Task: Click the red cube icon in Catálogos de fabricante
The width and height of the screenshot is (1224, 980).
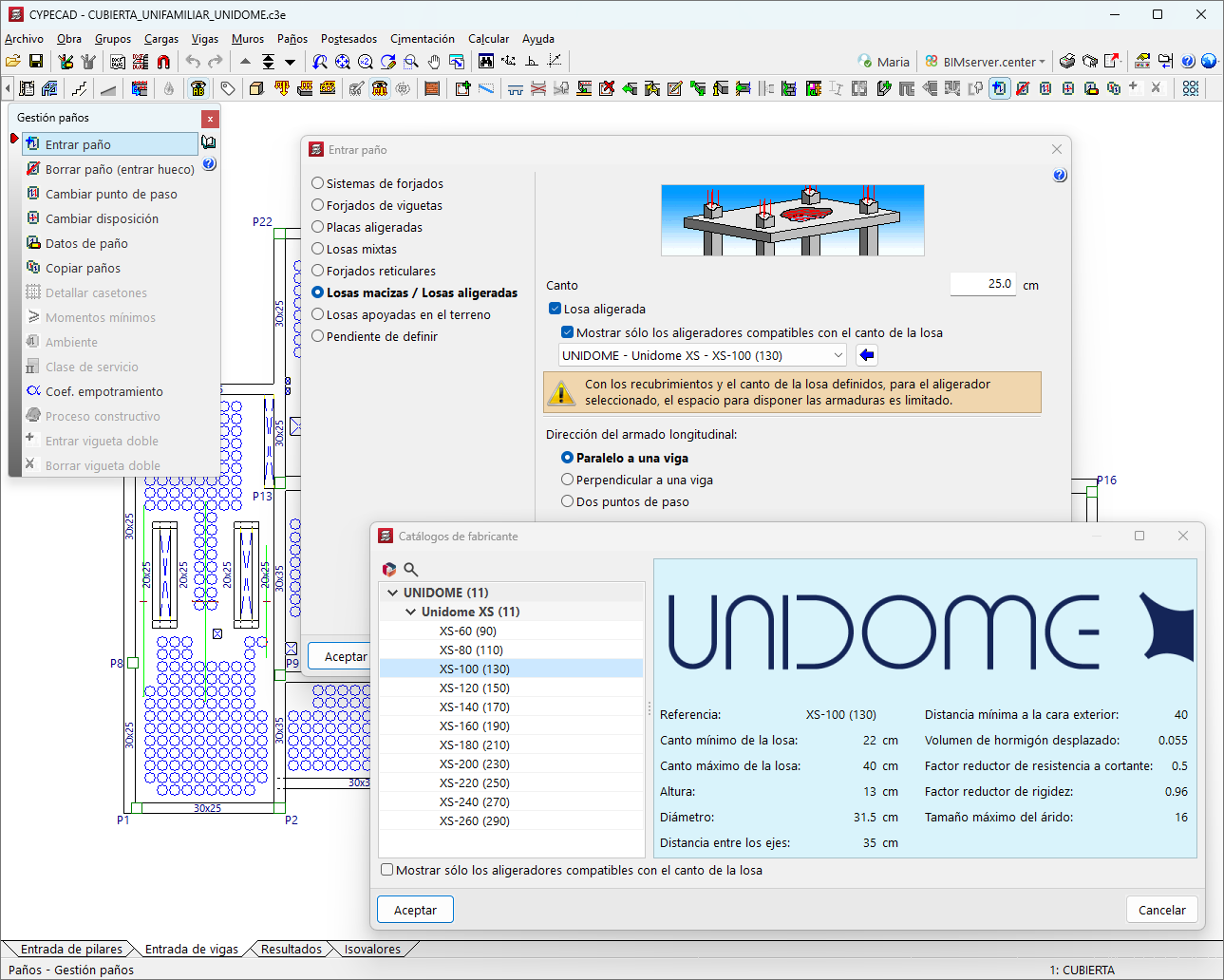Action: pyautogui.click(x=388, y=569)
